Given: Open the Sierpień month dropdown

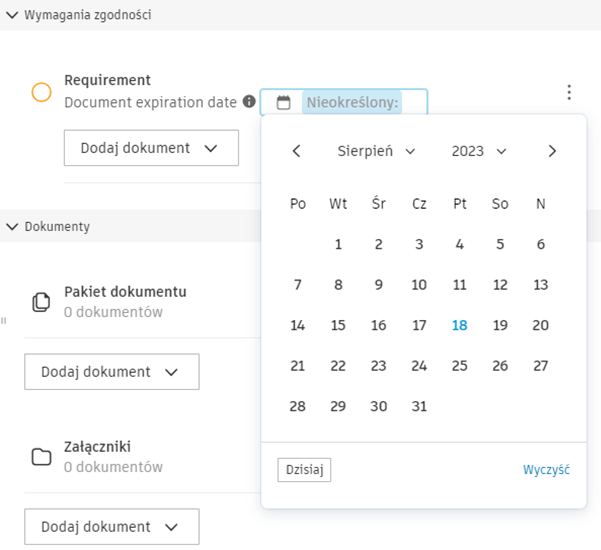Looking at the screenshot, I should tap(377, 151).
